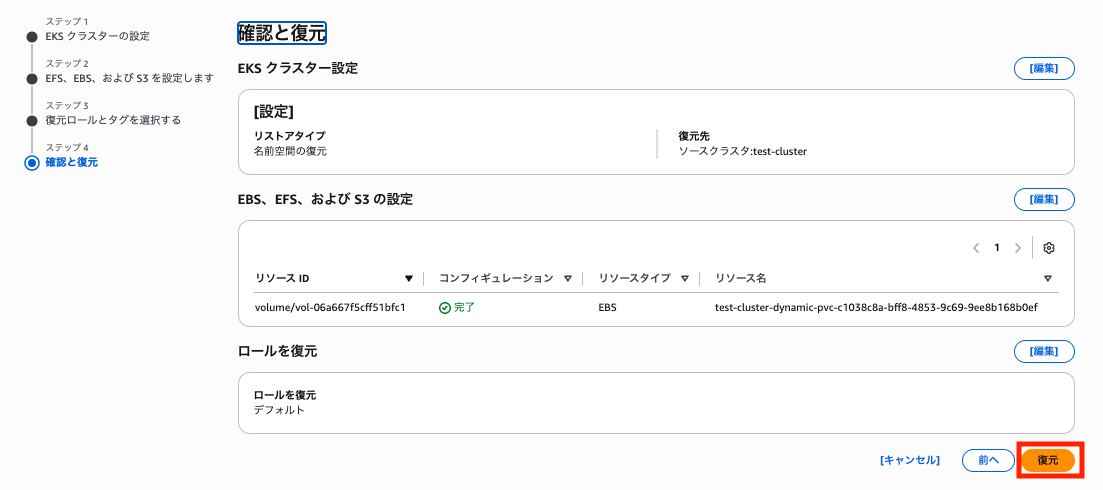Click the 前へ button
Screen dimensions: 1103x490
(x=988, y=460)
